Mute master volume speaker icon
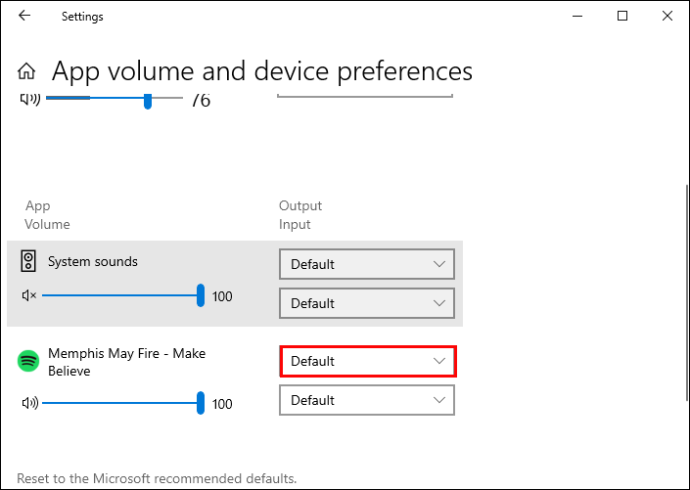The width and height of the screenshot is (690, 490). click(30, 99)
